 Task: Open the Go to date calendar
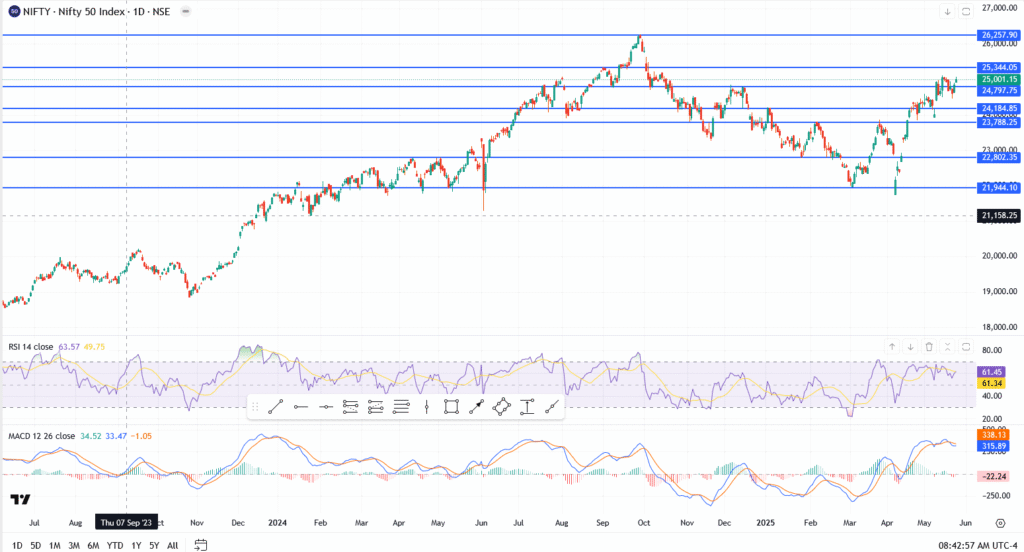point(200,545)
